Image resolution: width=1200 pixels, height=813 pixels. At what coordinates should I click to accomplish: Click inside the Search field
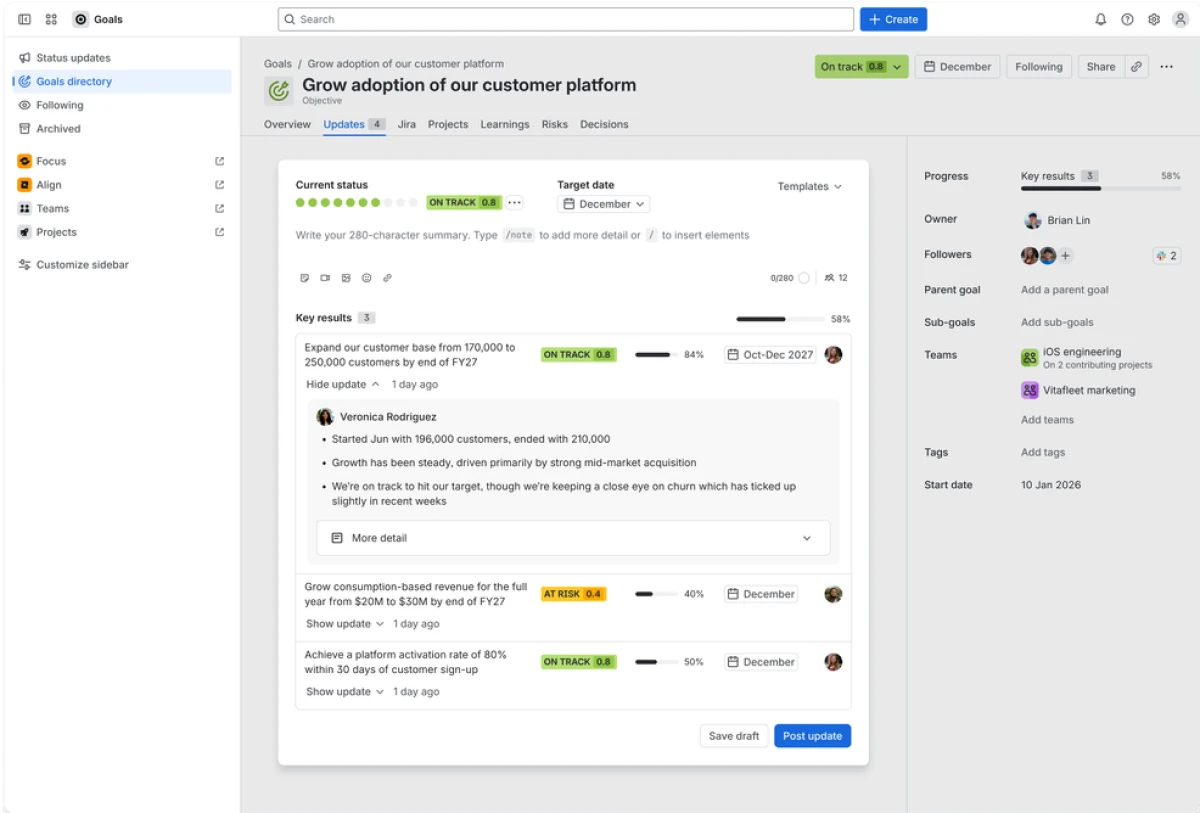pyautogui.click(x=565, y=19)
